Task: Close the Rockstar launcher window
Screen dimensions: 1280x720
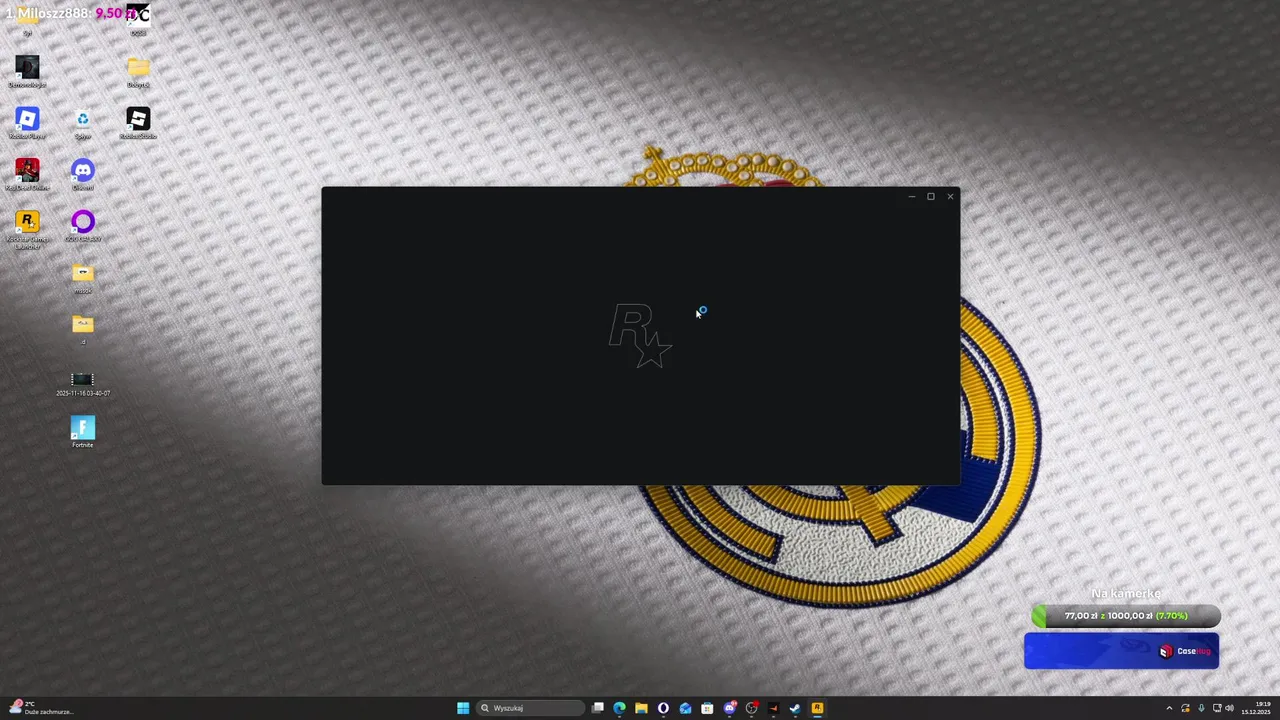Action: (x=950, y=196)
